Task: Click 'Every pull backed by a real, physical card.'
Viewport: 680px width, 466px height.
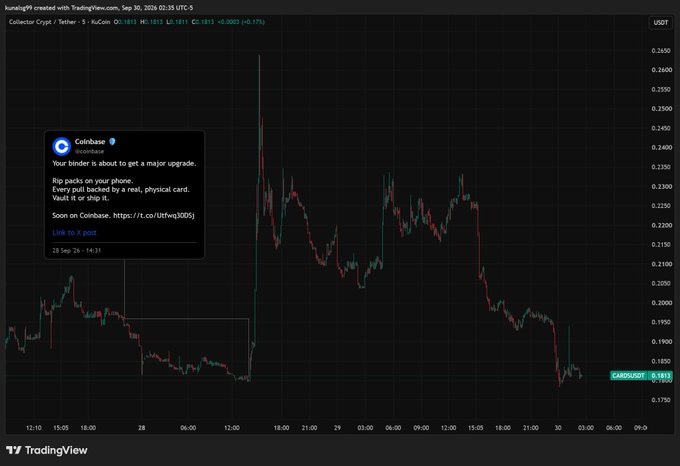Action: (121, 189)
